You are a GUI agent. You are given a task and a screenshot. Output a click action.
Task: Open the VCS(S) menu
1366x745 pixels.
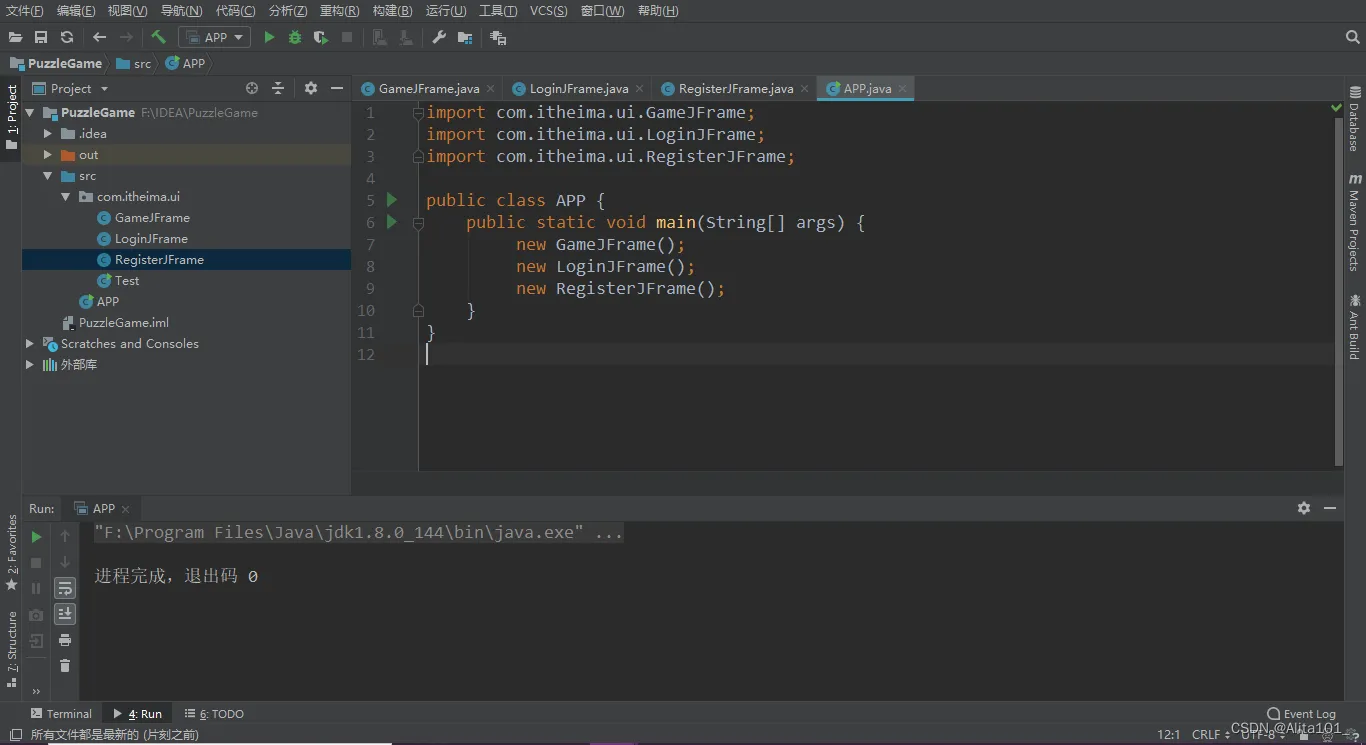click(548, 11)
